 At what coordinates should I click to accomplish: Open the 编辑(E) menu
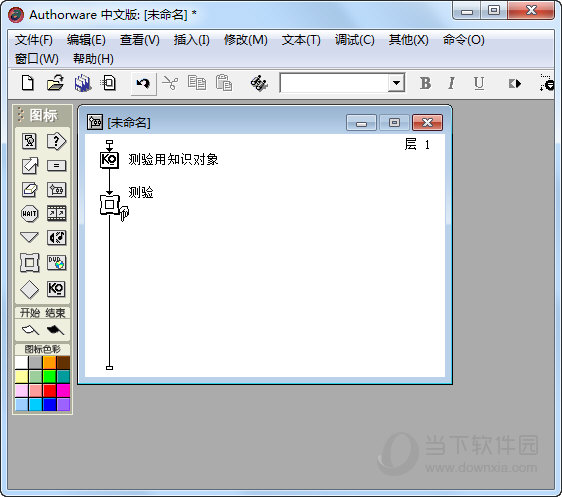tap(86, 40)
